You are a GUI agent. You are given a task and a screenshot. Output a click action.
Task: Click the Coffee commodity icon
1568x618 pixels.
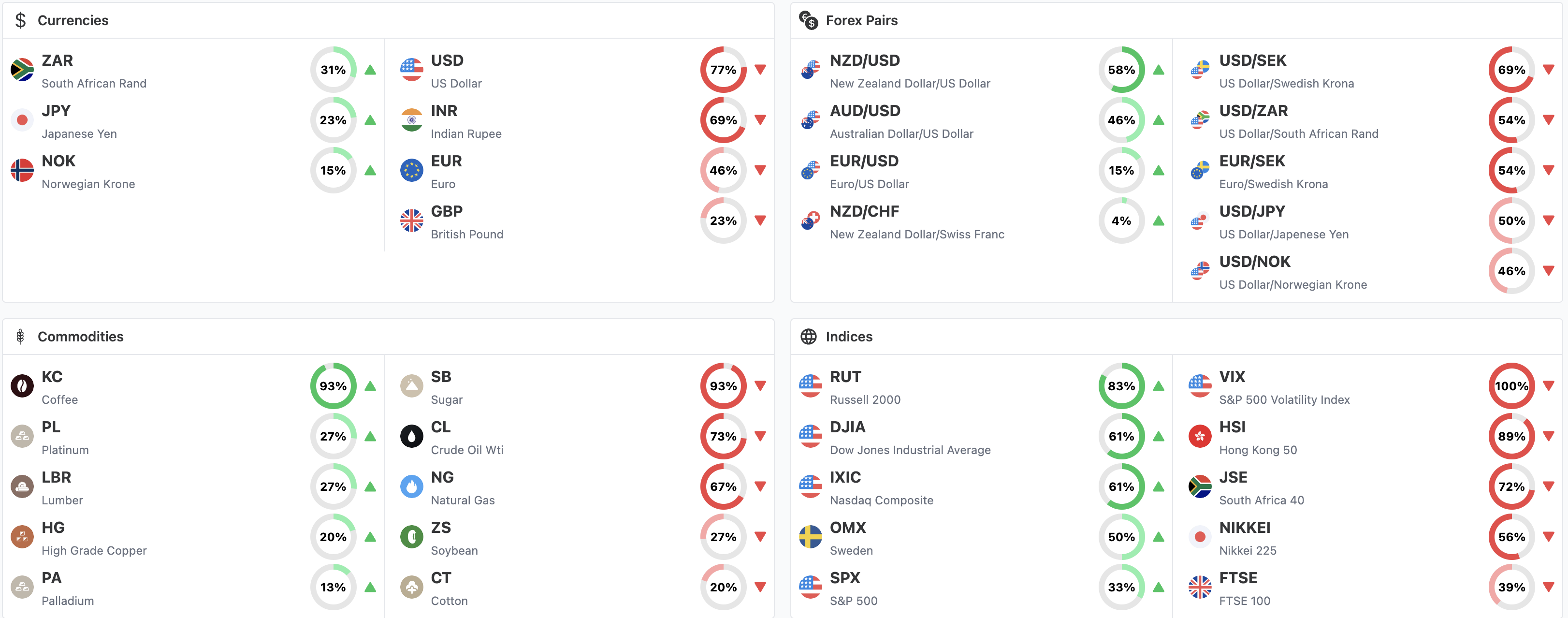pos(23,386)
